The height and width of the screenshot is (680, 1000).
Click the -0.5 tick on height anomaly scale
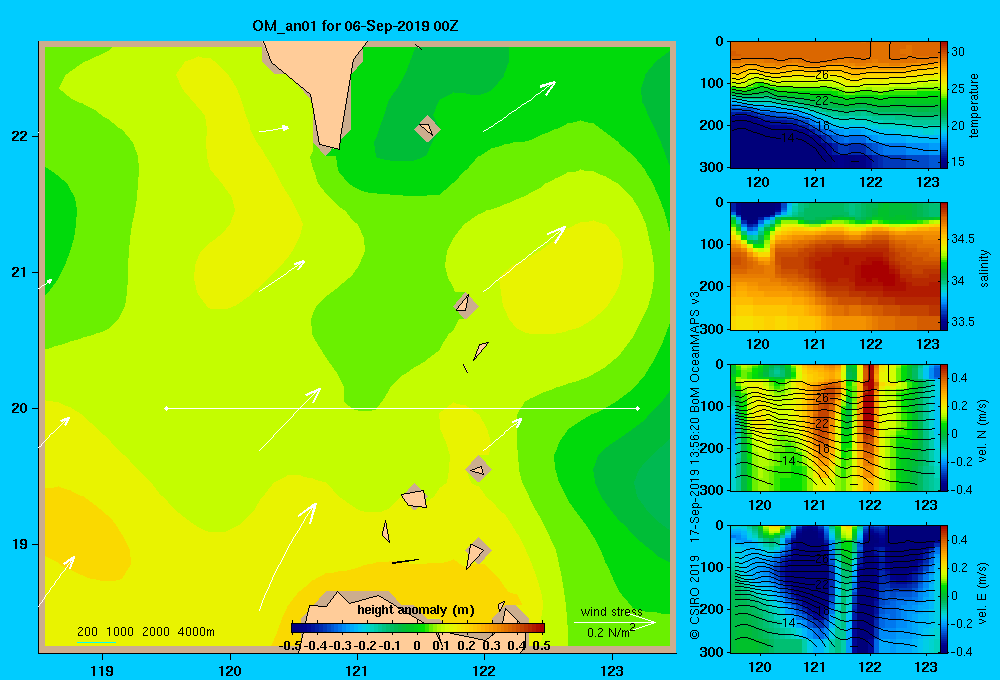point(290,645)
